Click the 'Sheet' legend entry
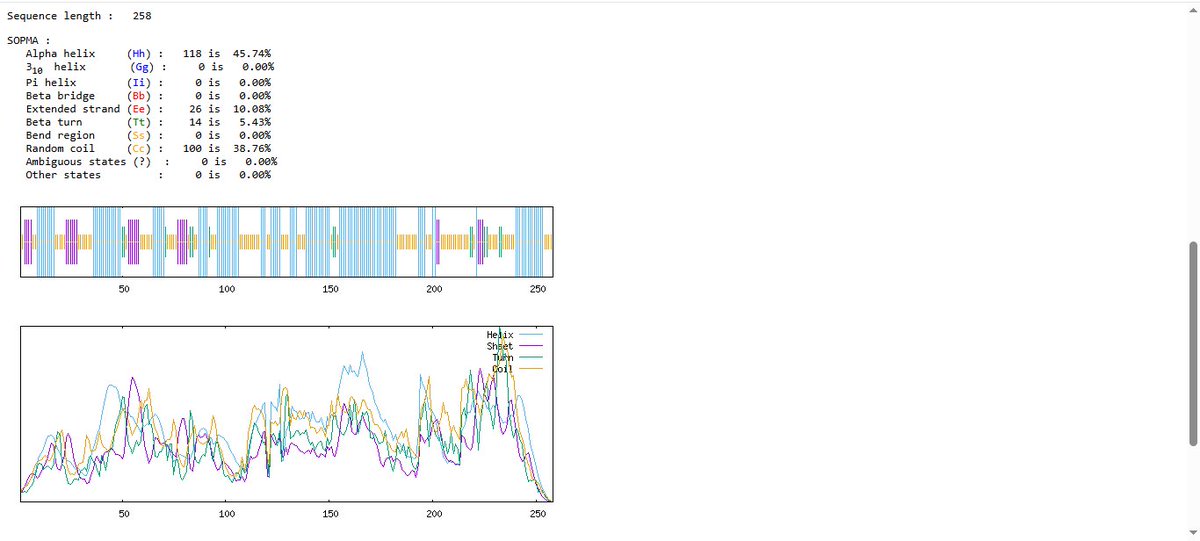Viewport: 1200px width, 541px height. click(514, 346)
